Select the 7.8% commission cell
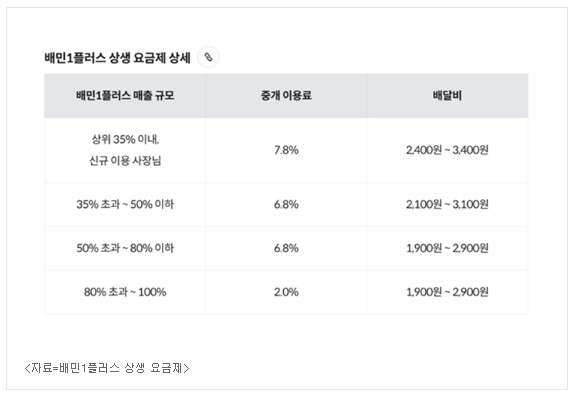Screen dimensions: 571x395 pos(286,150)
